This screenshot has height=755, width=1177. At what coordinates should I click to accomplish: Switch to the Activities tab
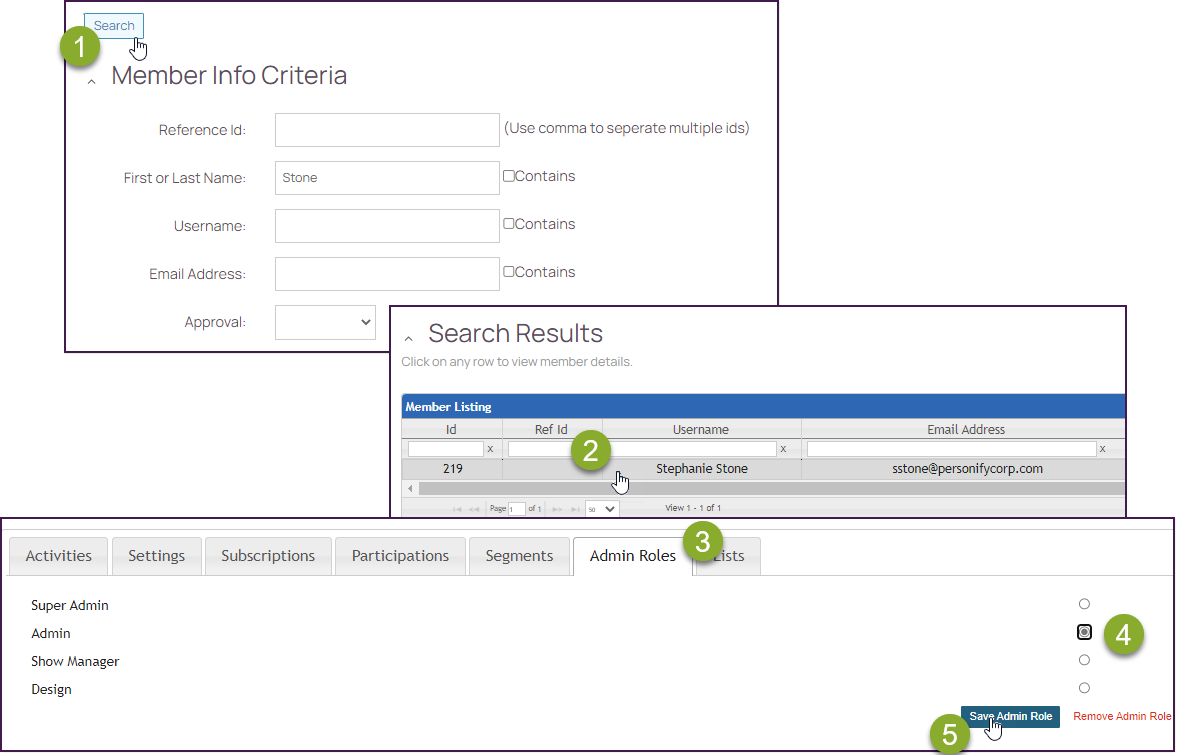(x=59, y=556)
